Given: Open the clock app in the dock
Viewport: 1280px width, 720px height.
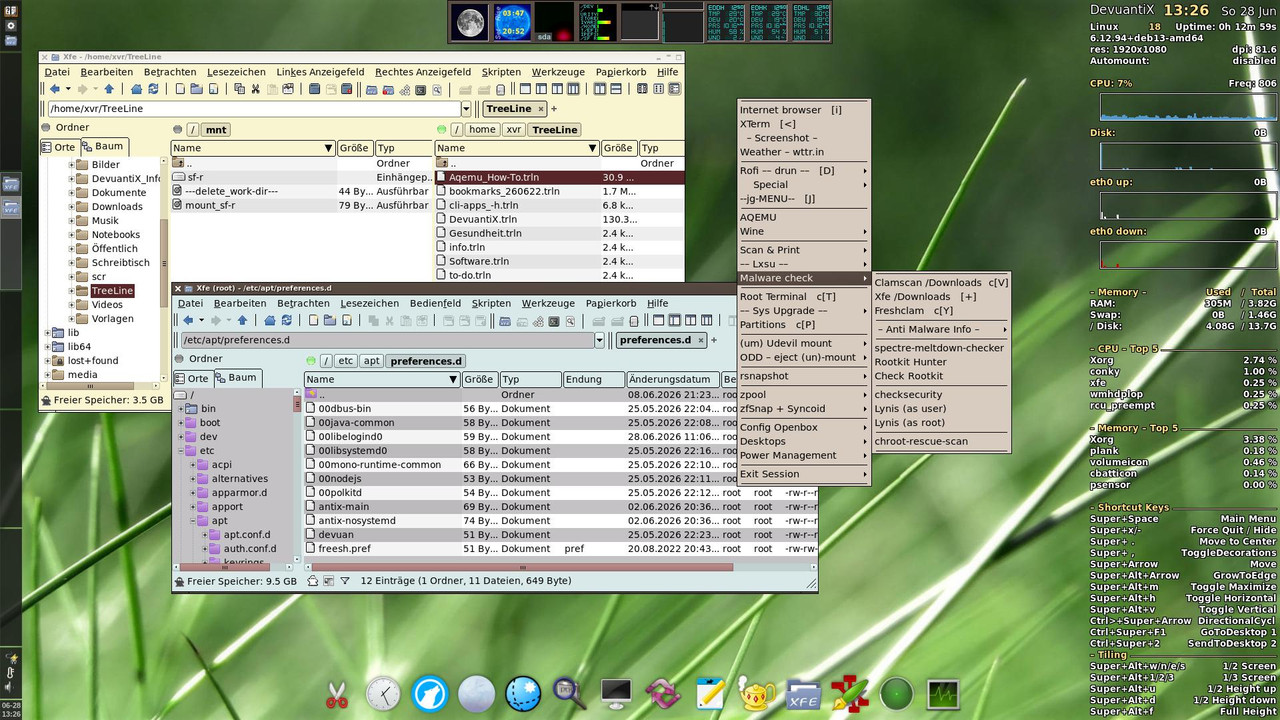Looking at the screenshot, I should [383, 693].
